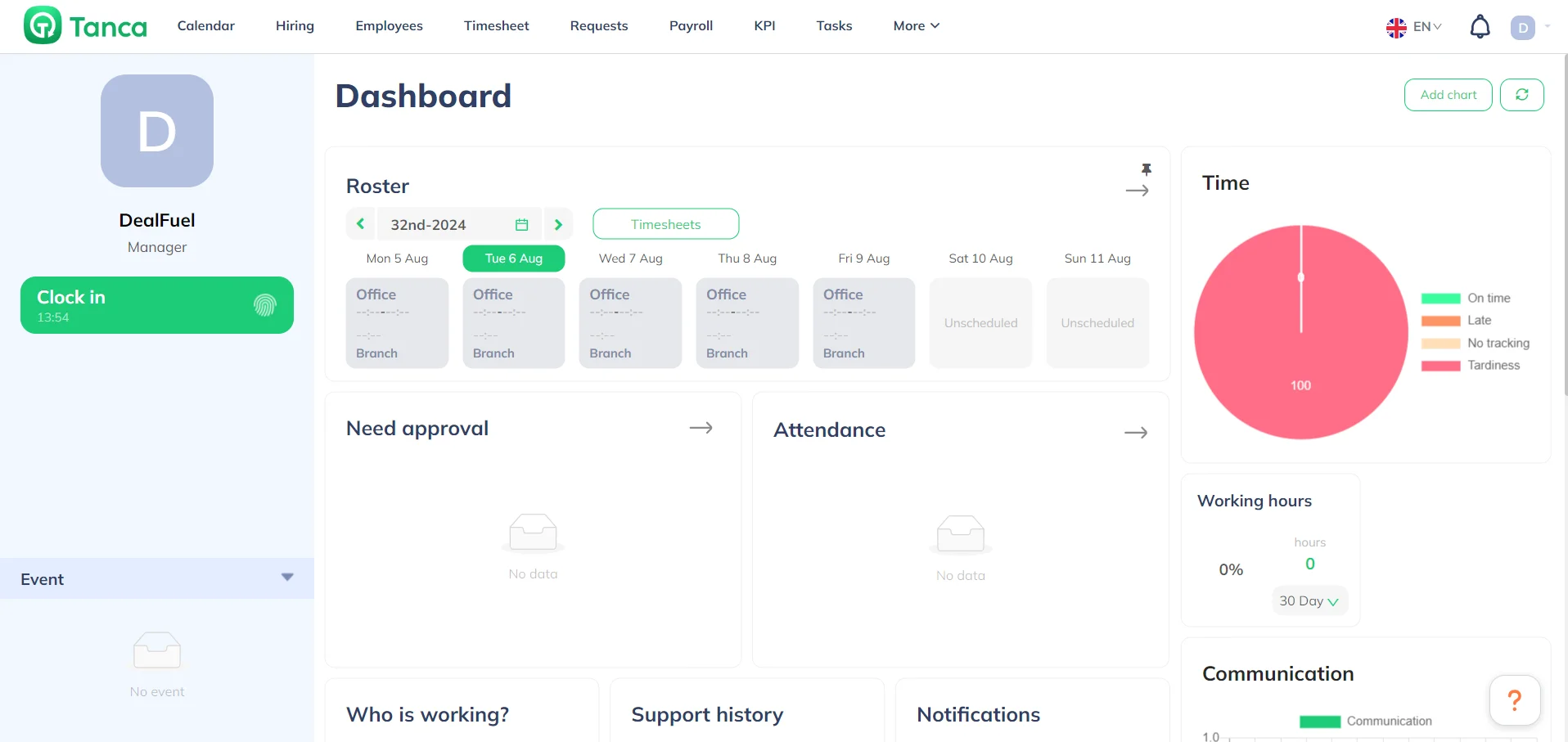Open the calendar picker in week field
The width and height of the screenshot is (1568, 742).
pyautogui.click(x=521, y=224)
